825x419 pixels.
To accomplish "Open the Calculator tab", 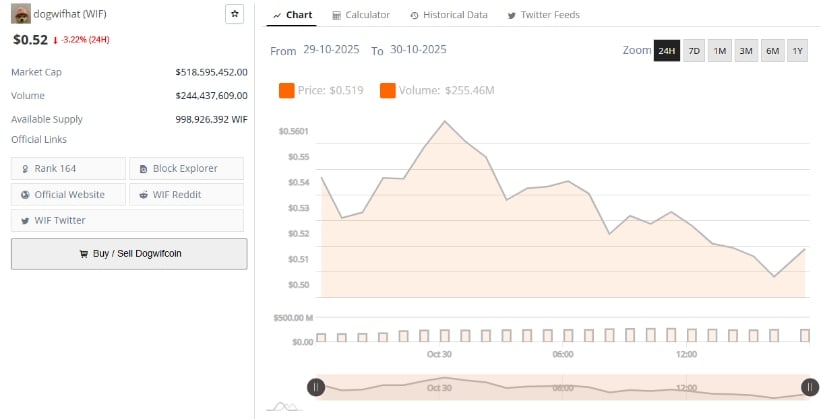I will coord(361,15).
